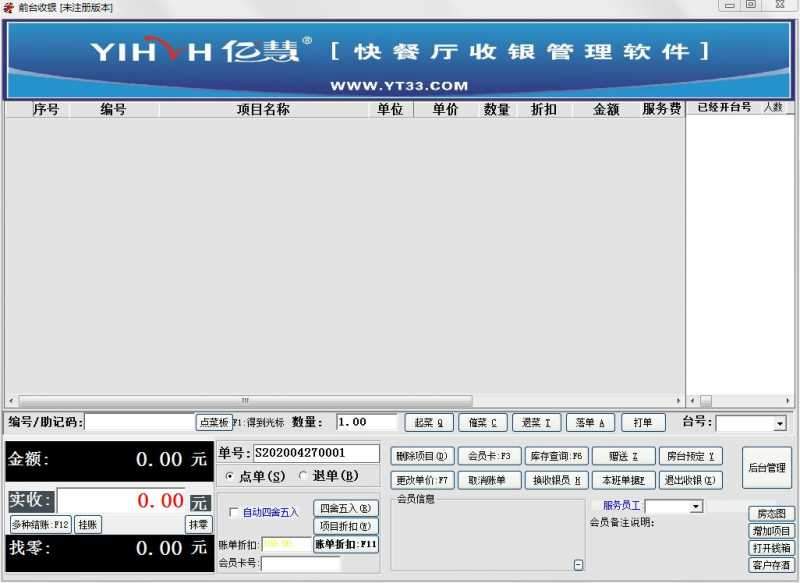Click the 打单 print order button
The height and width of the screenshot is (583, 800).
643,422
